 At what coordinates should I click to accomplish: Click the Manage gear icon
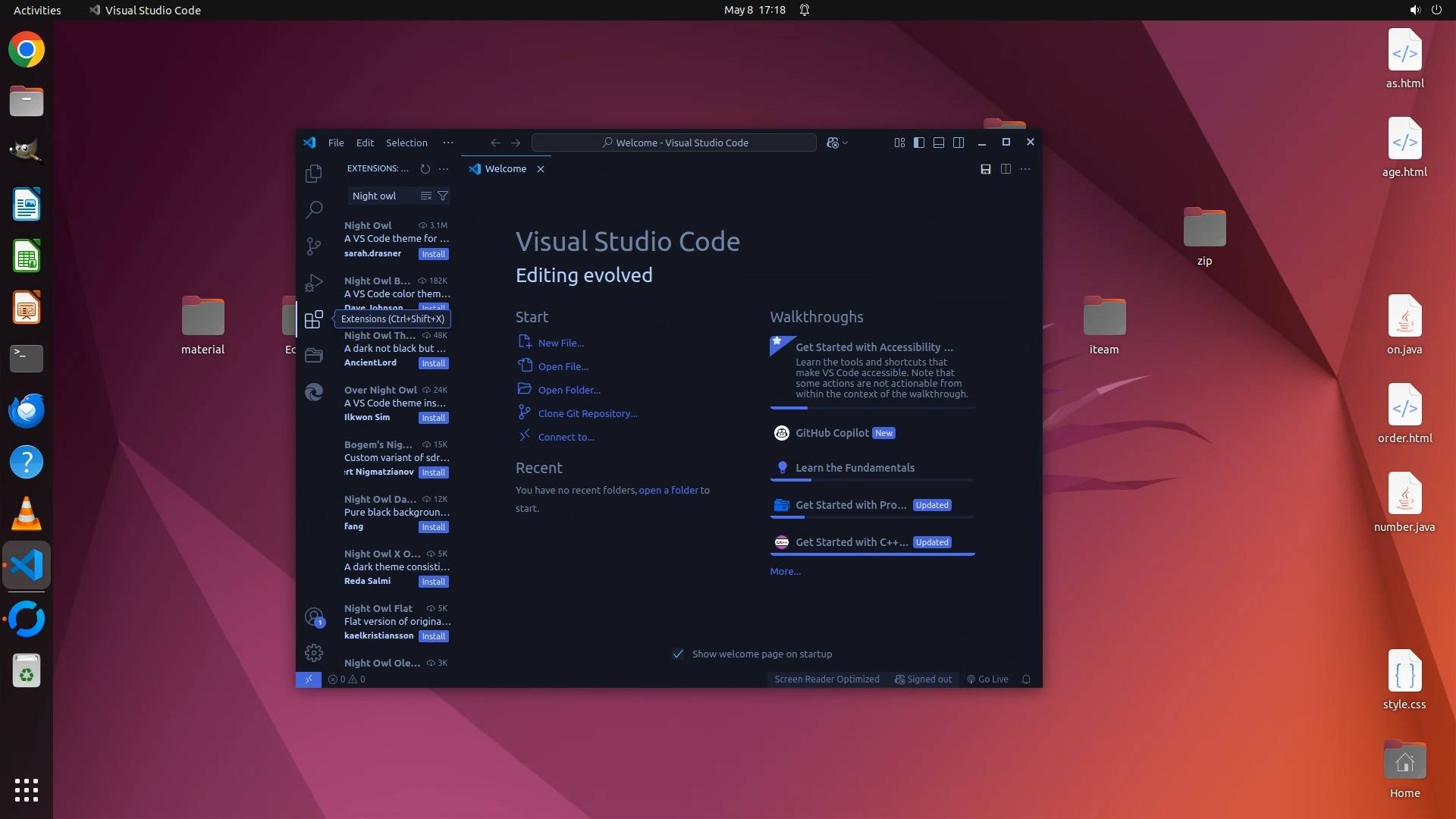coord(313,652)
